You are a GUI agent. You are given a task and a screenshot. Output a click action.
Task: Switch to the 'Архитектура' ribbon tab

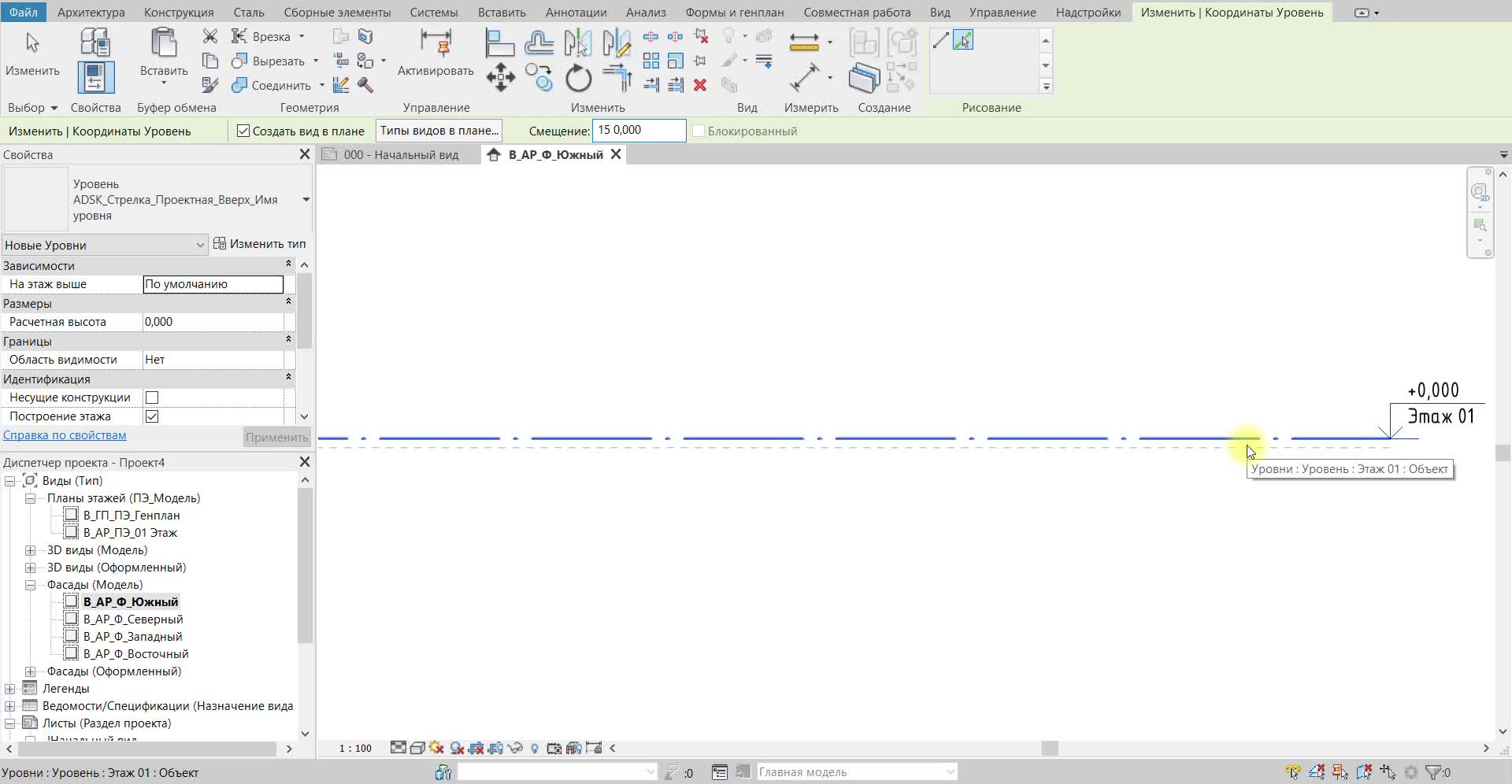pyautogui.click(x=91, y=12)
